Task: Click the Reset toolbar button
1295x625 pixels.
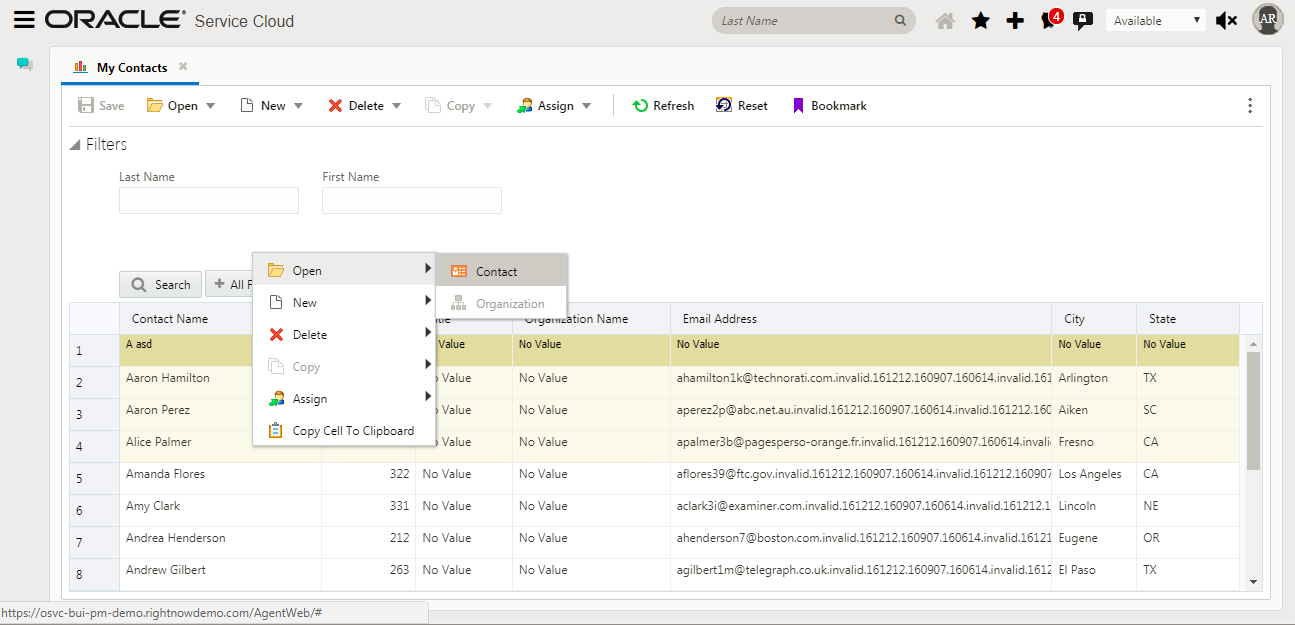Action: [x=742, y=106]
